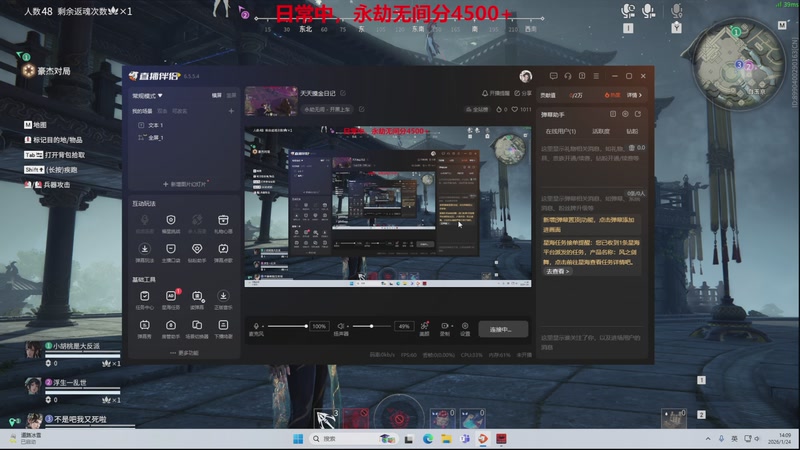The width and height of the screenshot is (800, 450).
Task: Switch to 活跃度 tab
Action: click(601, 131)
